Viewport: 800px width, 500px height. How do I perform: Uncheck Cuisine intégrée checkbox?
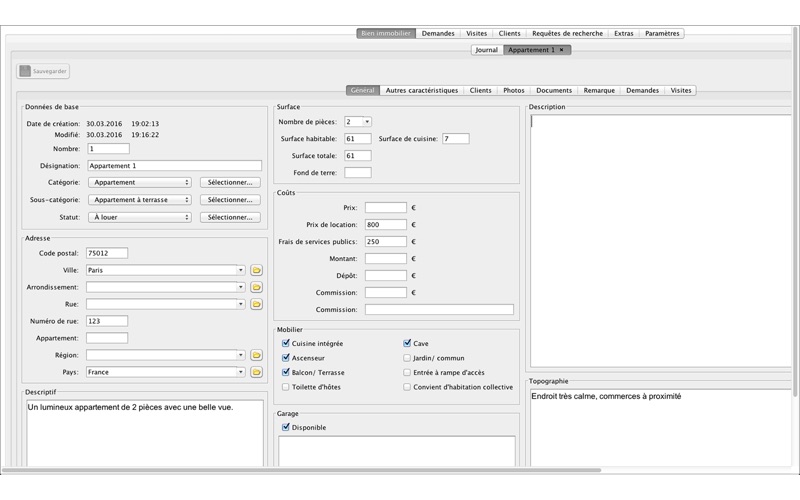click(286, 343)
